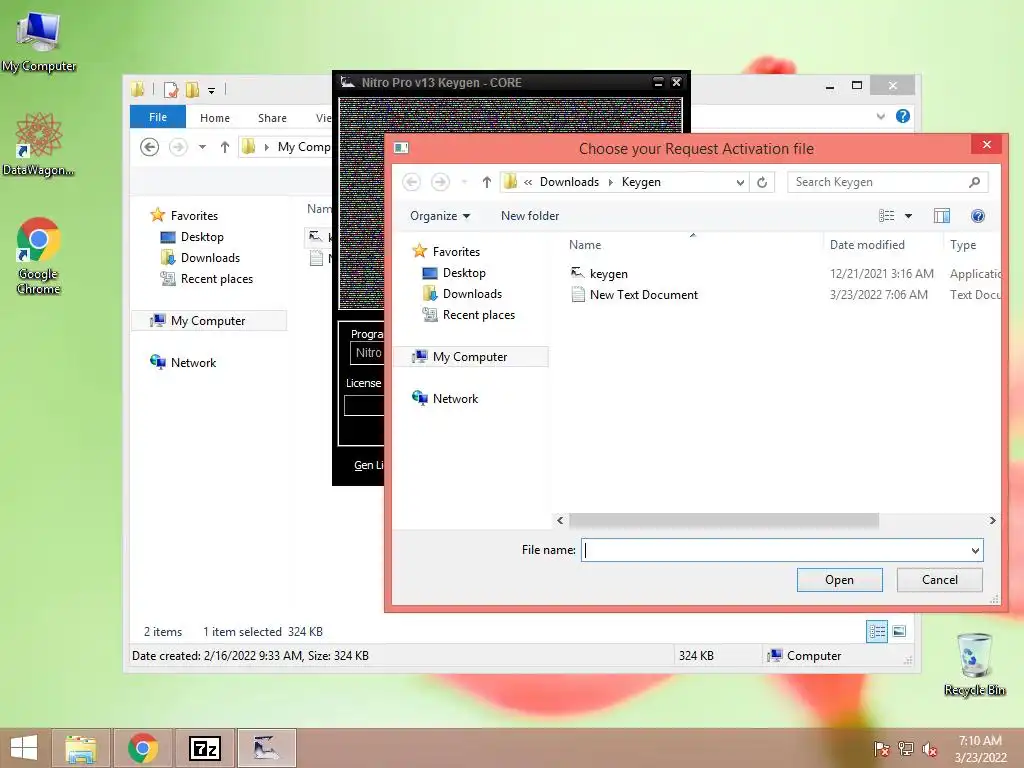Screen dimensions: 1024x768
Task: Select Downloads in Explorer window sidebar
Action: 210,258
